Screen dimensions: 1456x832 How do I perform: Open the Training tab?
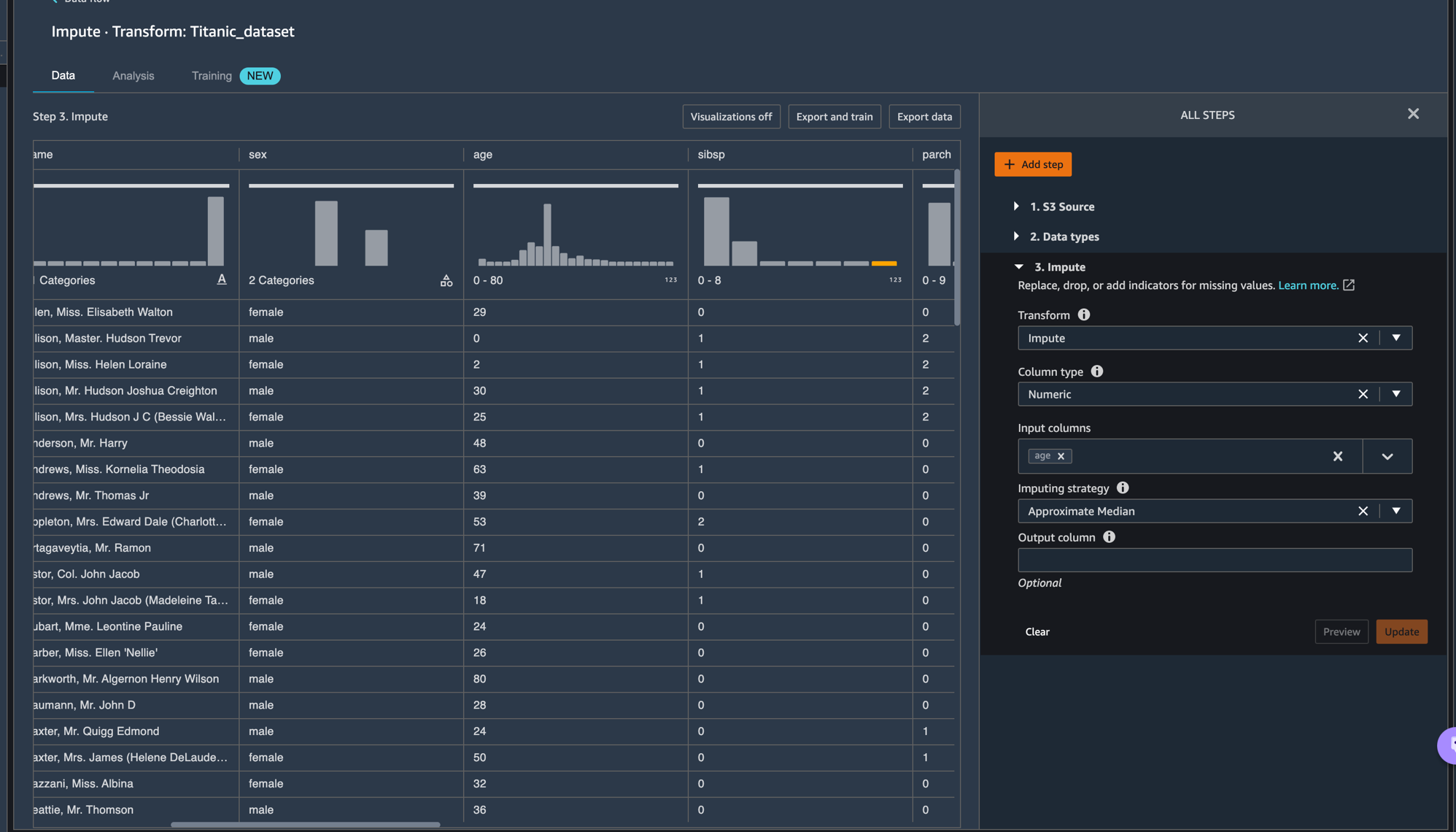[212, 76]
